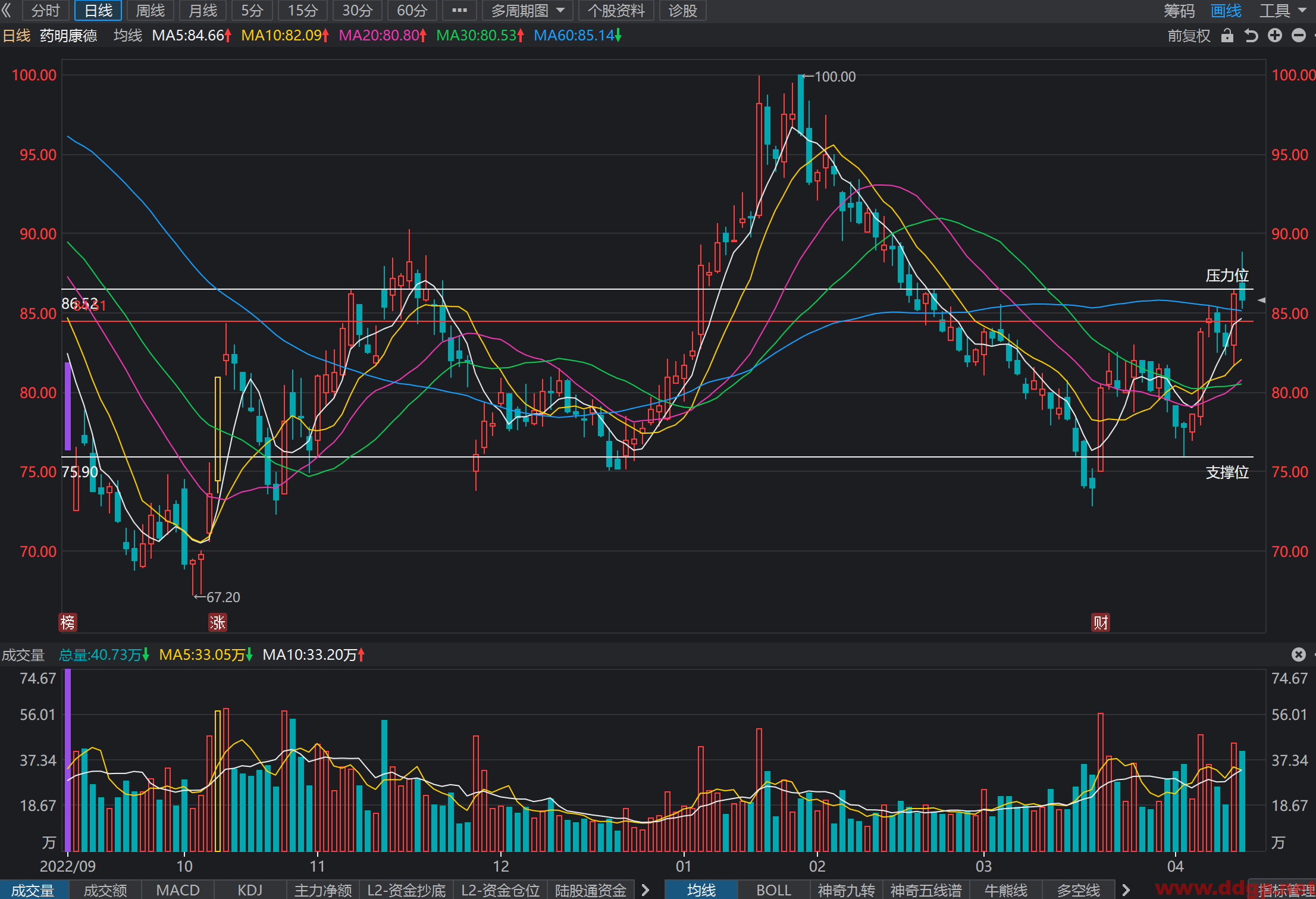Expand the 工具 tools dropdown
The image size is (1316, 899).
(1283, 10)
